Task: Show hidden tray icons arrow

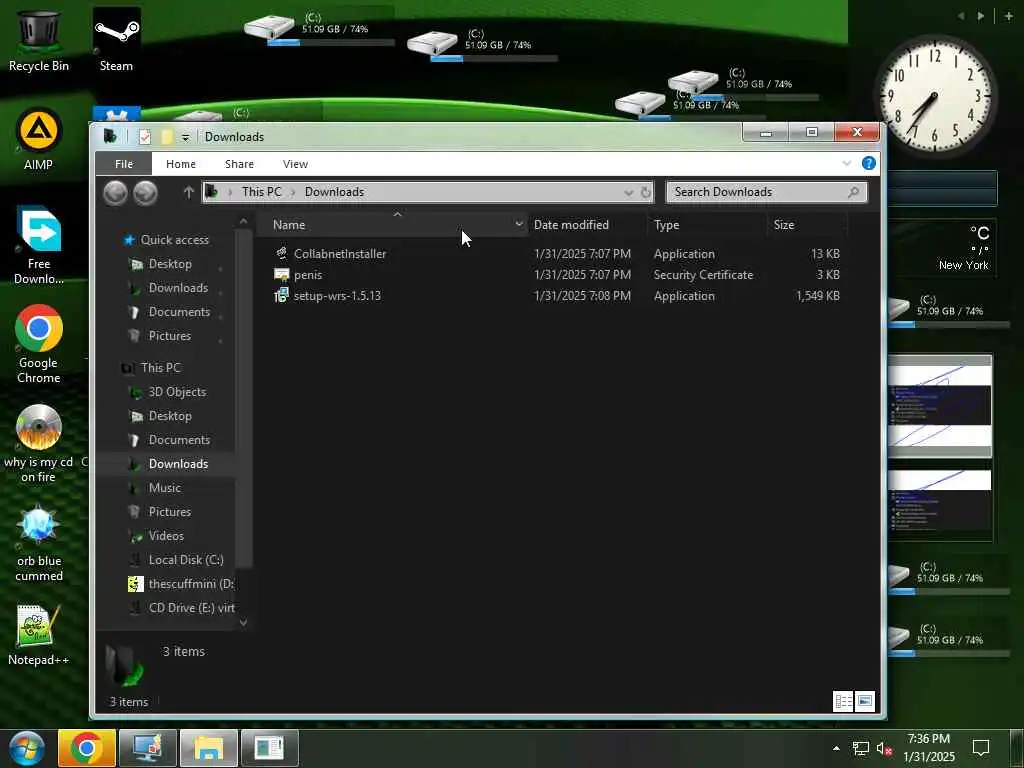Action: (x=836, y=748)
